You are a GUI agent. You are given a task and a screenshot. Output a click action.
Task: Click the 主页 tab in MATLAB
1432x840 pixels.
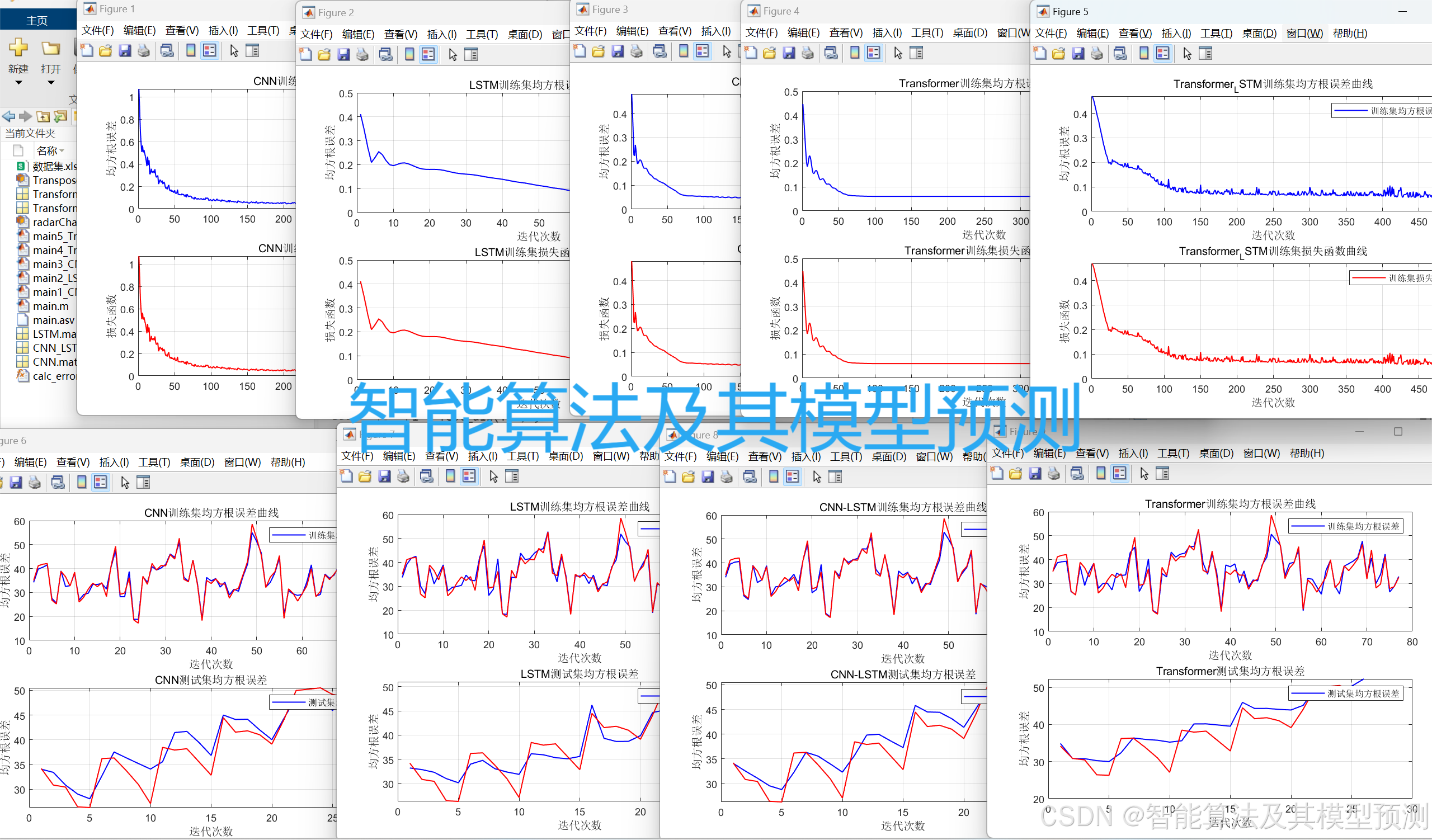tap(37, 21)
